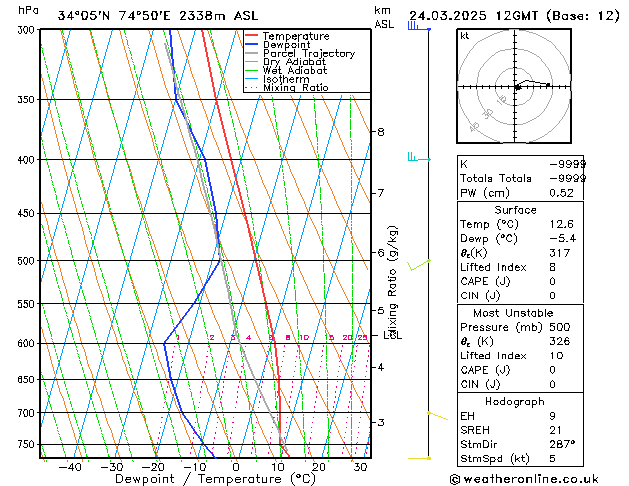Click the Parcel Trajectory legend entry
The width and height of the screenshot is (629, 486).
click(x=308, y=54)
